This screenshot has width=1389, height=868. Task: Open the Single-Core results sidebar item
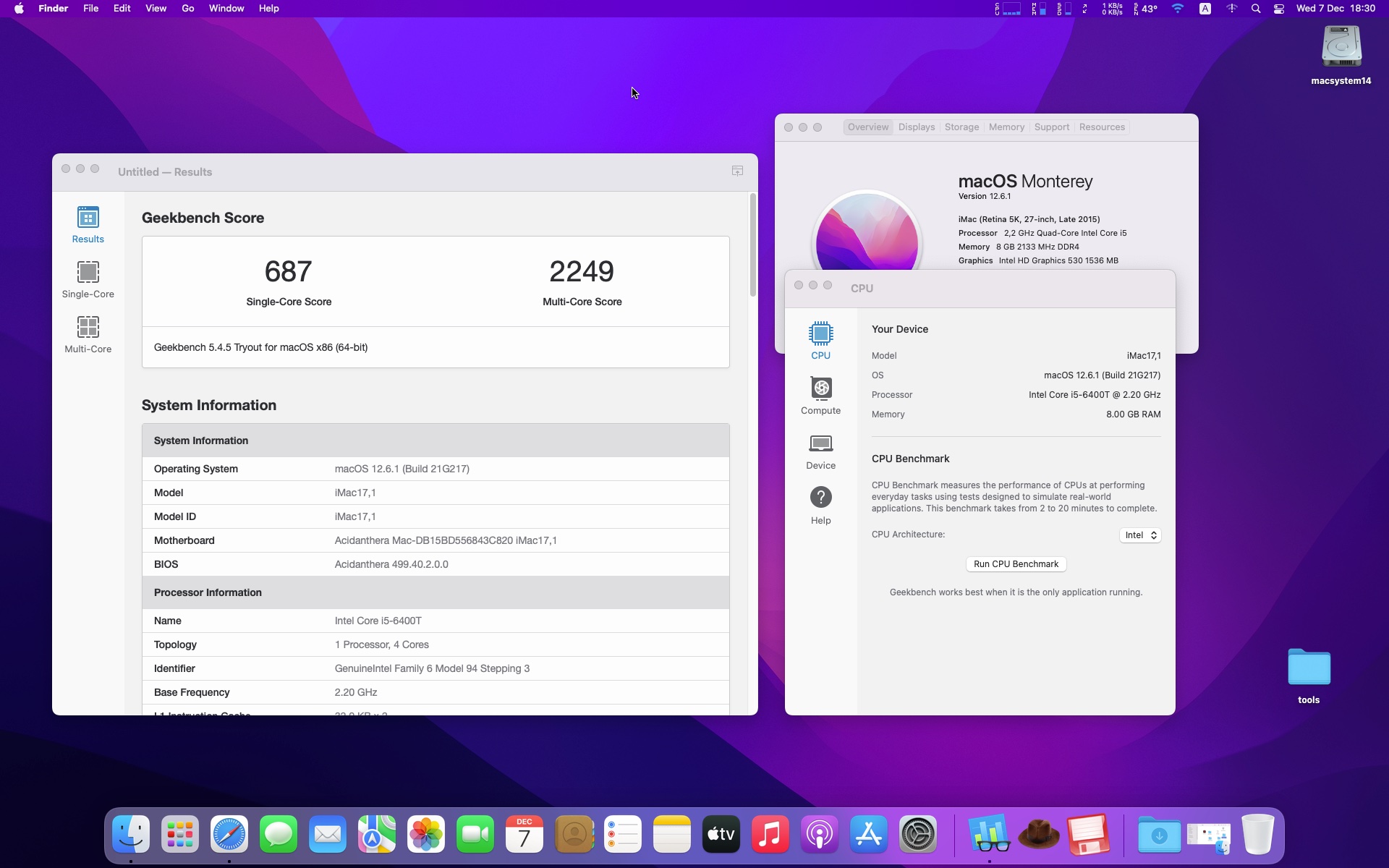[x=88, y=279]
